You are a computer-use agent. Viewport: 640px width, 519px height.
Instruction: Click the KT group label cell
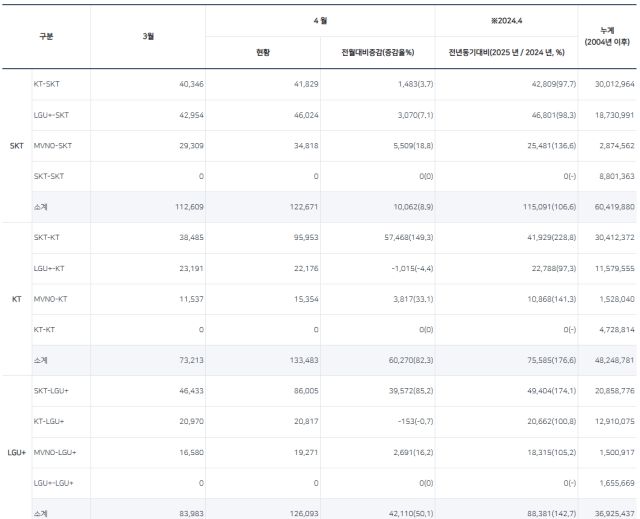pyautogui.click(x=16, y=299)
